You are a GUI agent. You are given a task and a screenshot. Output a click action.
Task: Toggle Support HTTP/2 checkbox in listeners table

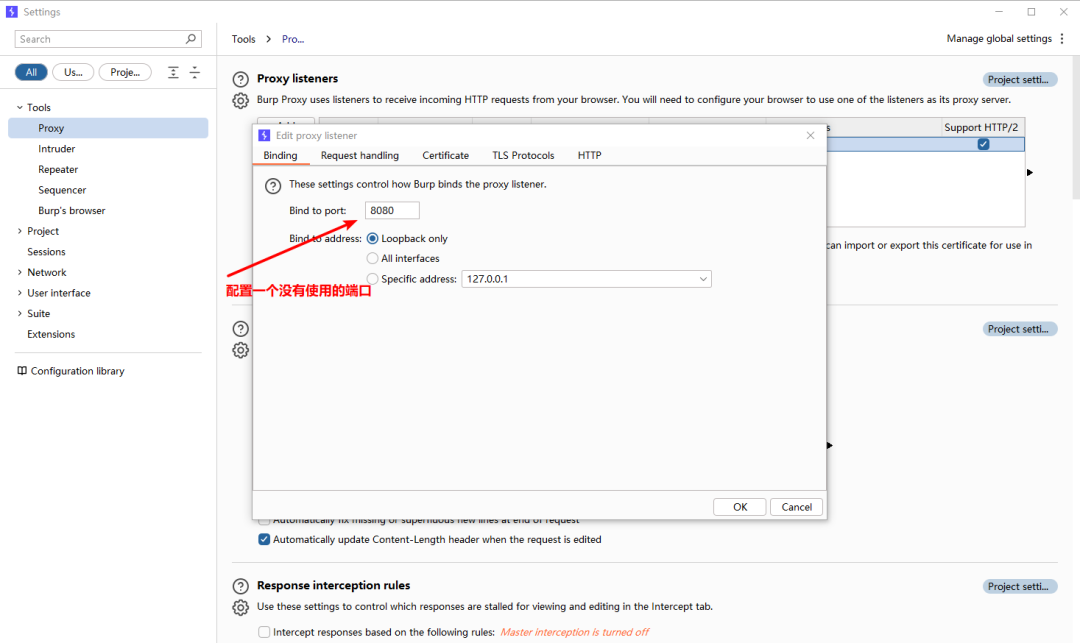pyautogui.click(x=984, y=144)
